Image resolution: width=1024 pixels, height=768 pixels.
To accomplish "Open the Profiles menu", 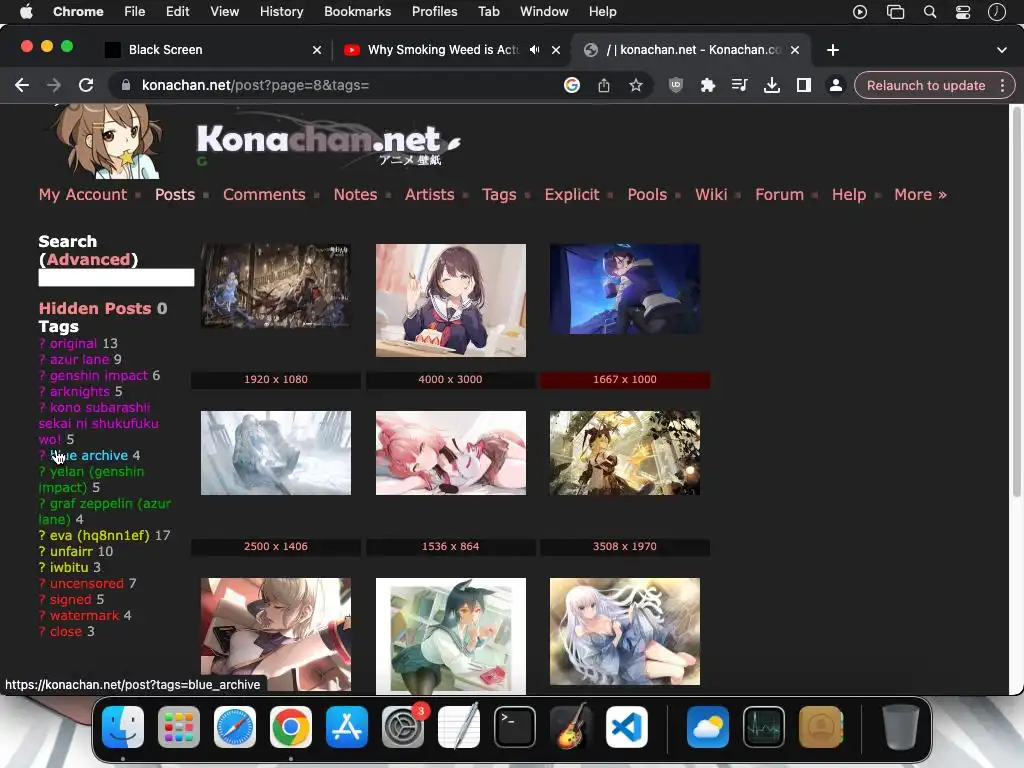I will (434, 12).
